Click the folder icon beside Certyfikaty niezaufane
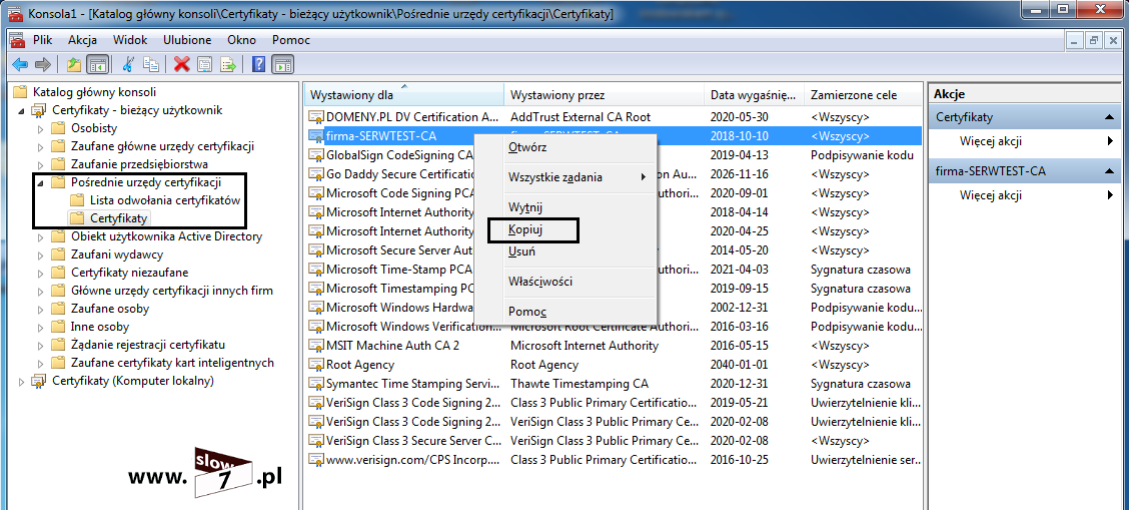This screenshot has width=1129, height=510. click(x=58, y=272)
